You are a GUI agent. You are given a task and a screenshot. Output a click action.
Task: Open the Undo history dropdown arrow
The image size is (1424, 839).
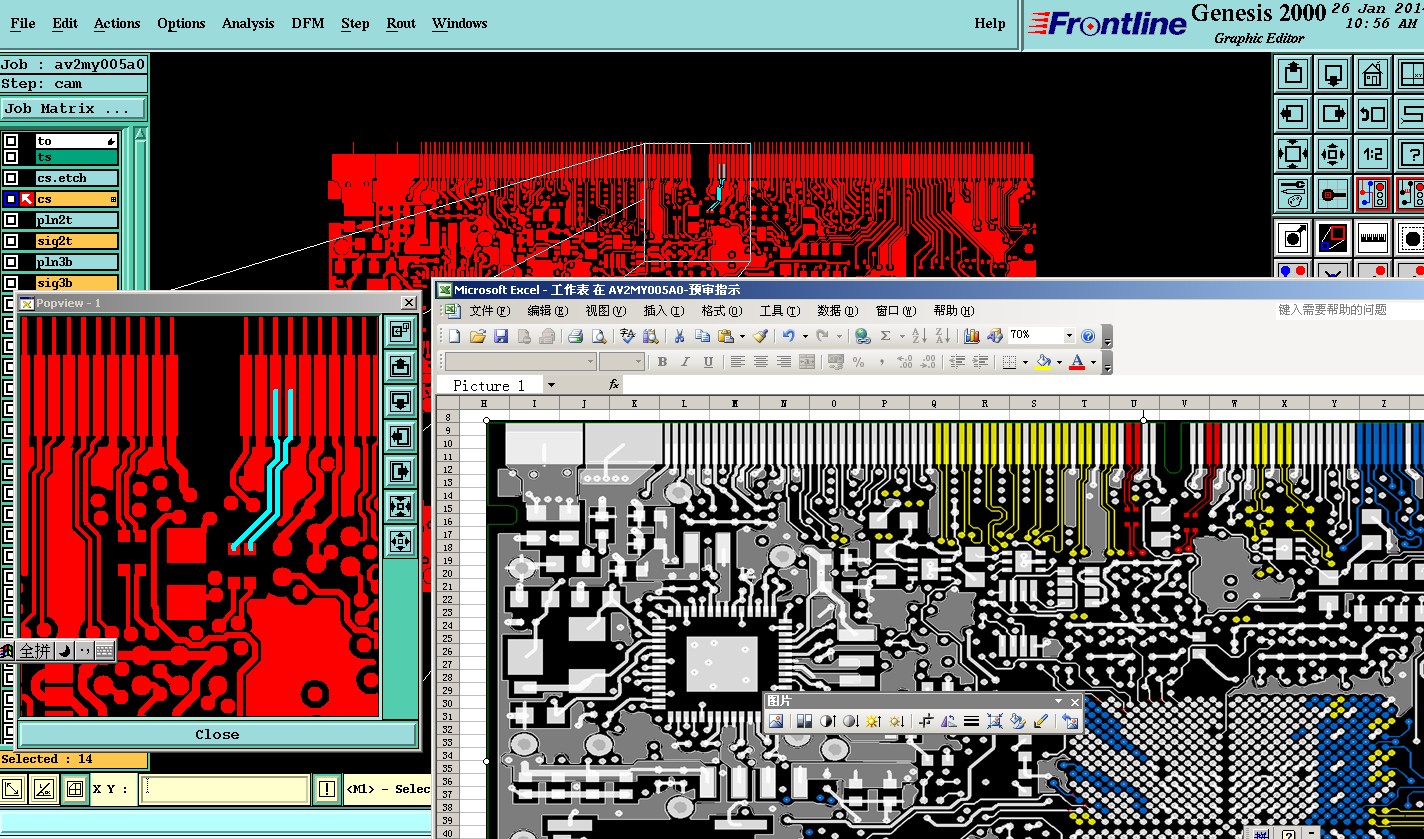pyautogui.click(x=805, y=336)
